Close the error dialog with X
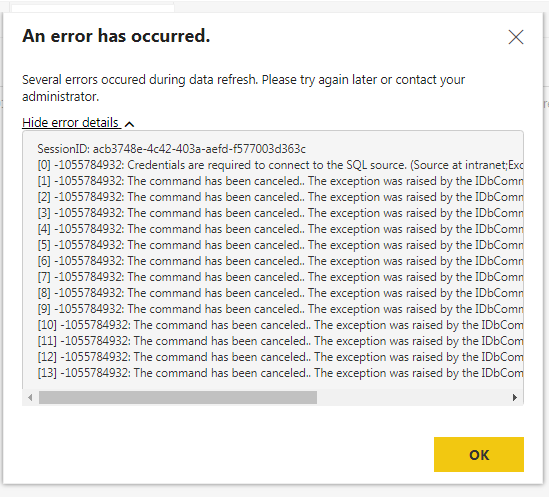Viewport: 549px width, 497px height. 516,37
